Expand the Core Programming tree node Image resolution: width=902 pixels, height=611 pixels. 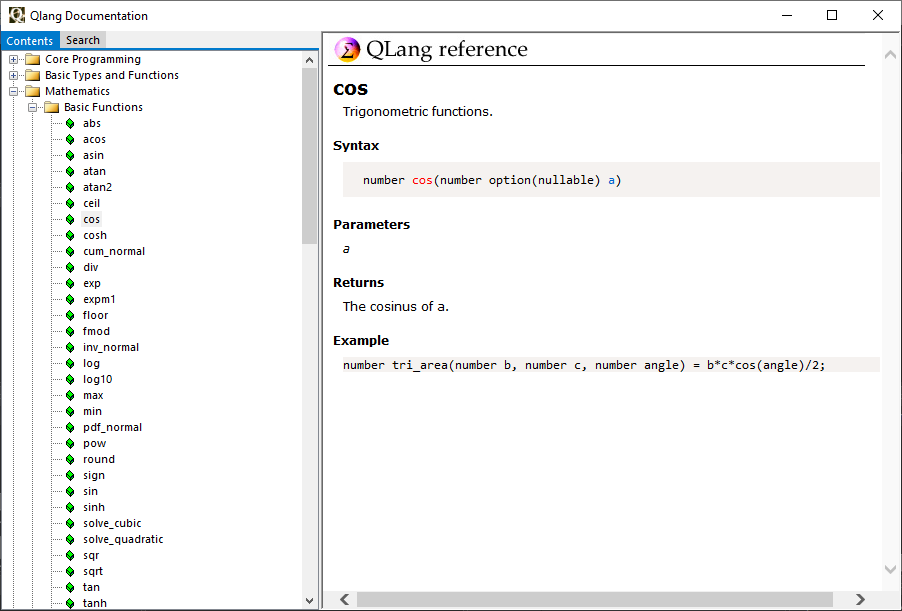tap(13, 59)
